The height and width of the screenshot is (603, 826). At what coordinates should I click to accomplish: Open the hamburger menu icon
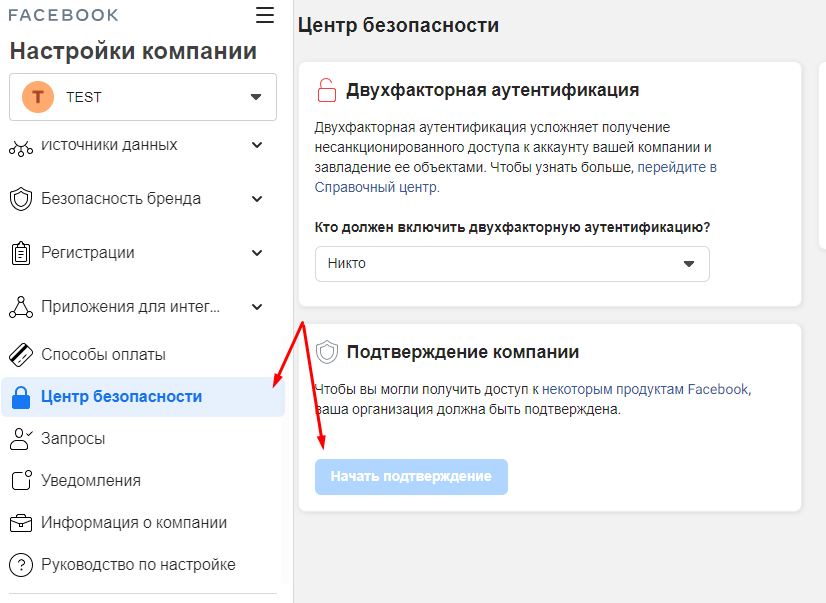tap(265, 15)
